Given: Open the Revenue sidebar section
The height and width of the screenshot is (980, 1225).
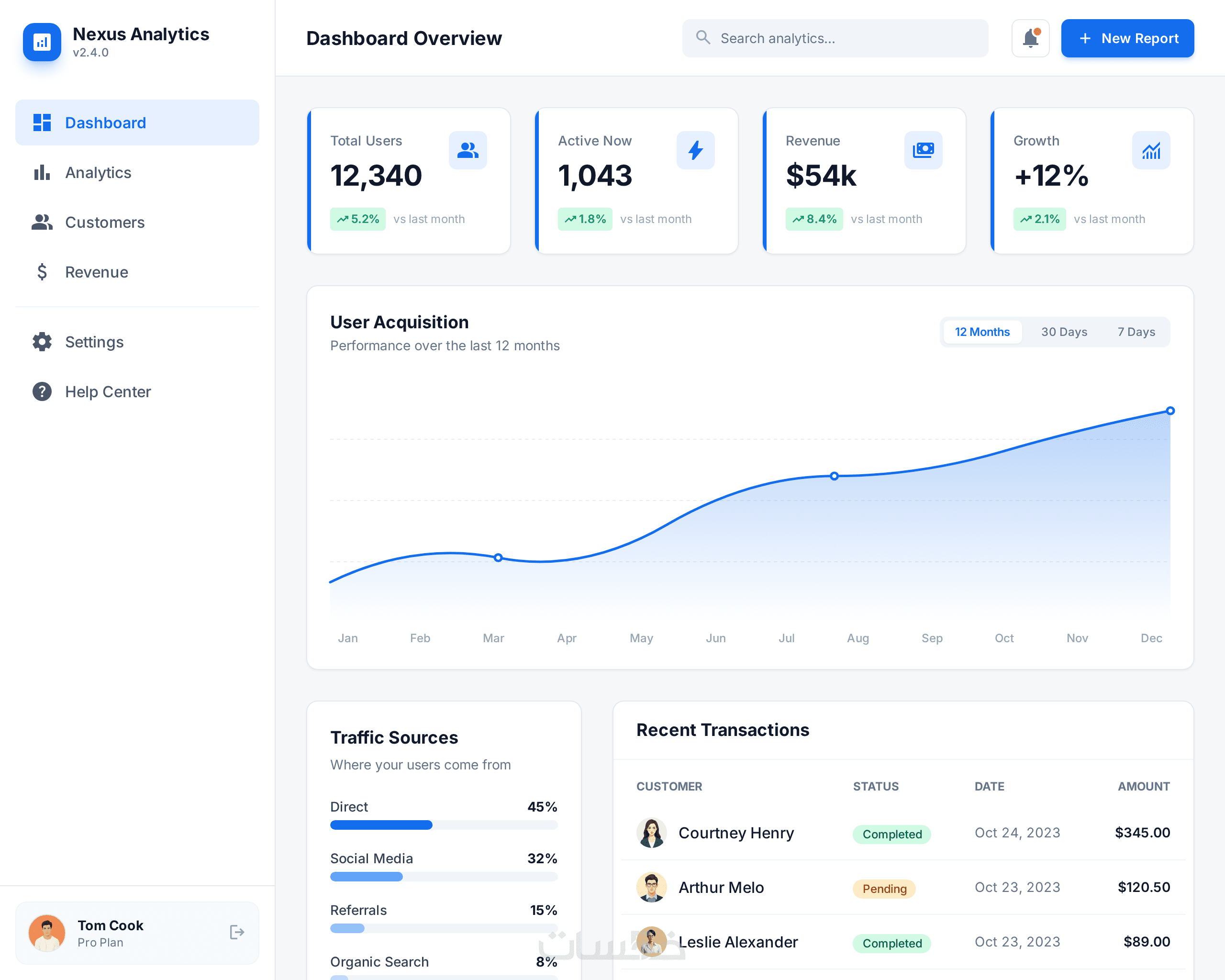Looking at the screenshot, I should pyautogui.click(x=97, y=272).
